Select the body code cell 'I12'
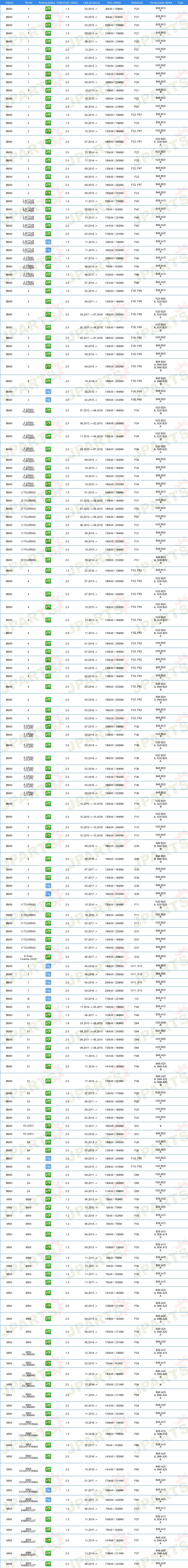 (x=137, y=999)
